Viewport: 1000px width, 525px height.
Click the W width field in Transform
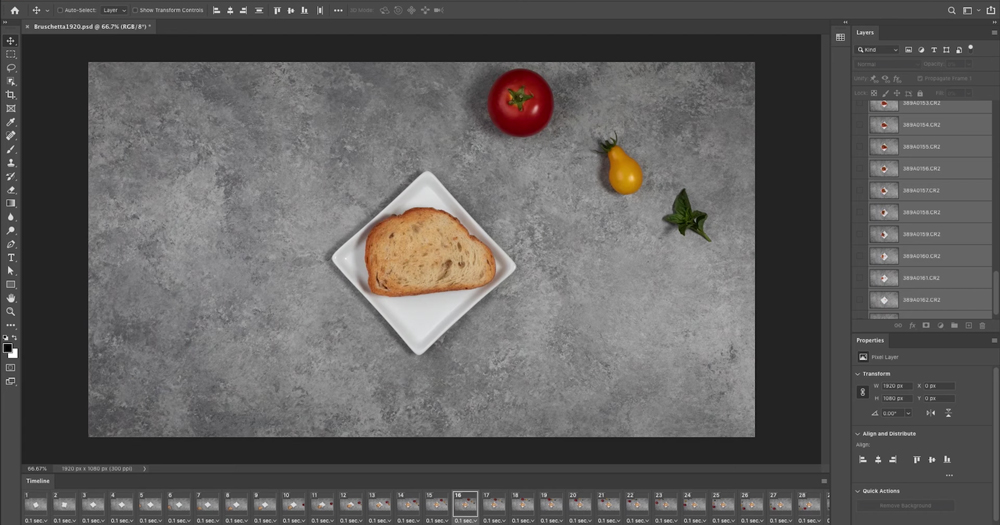click(x=897, y=386)
